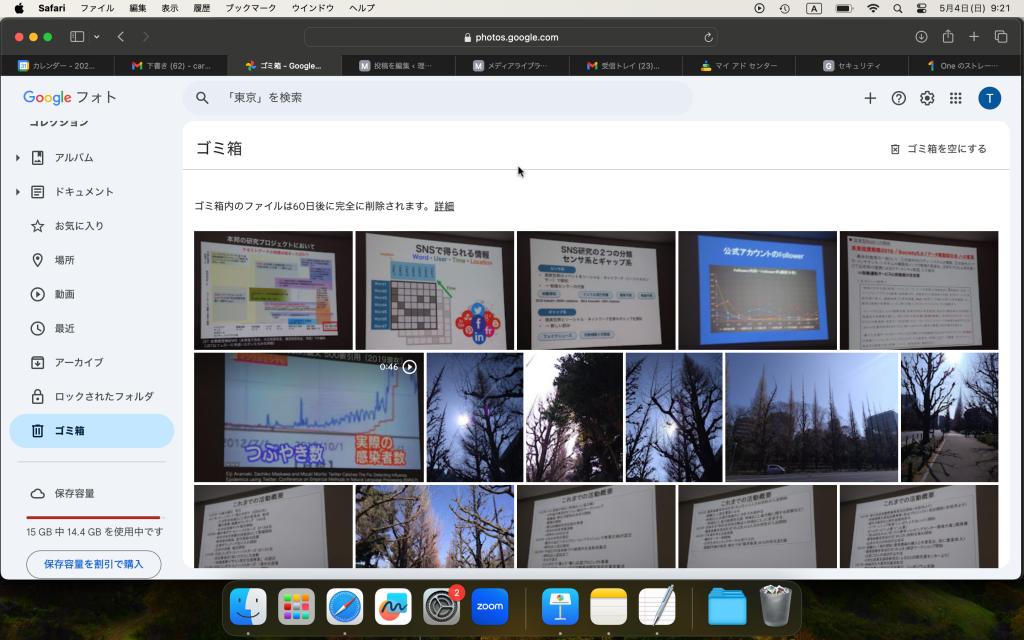This screenshot has height=640, width=1024.
Task: Switch to the セキュリティ tab
Action: pyautogui.click(x=852, y=65)
